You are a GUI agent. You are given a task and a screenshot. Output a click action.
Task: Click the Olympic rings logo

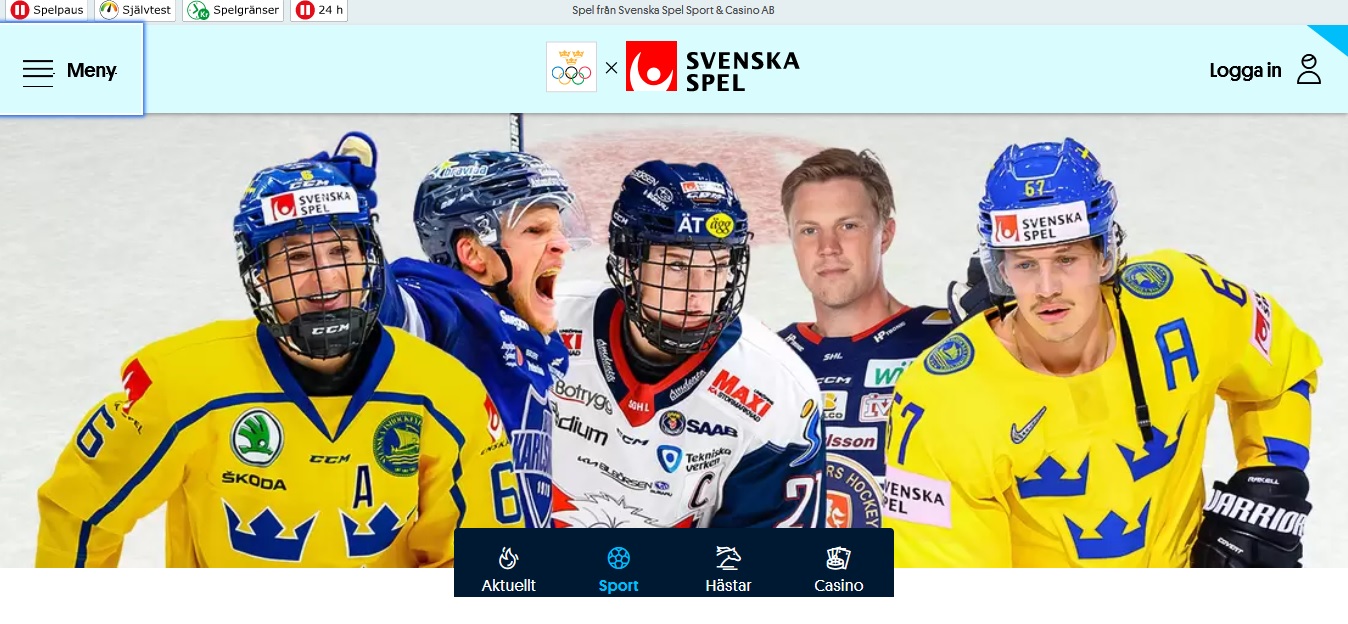(571, 67)
